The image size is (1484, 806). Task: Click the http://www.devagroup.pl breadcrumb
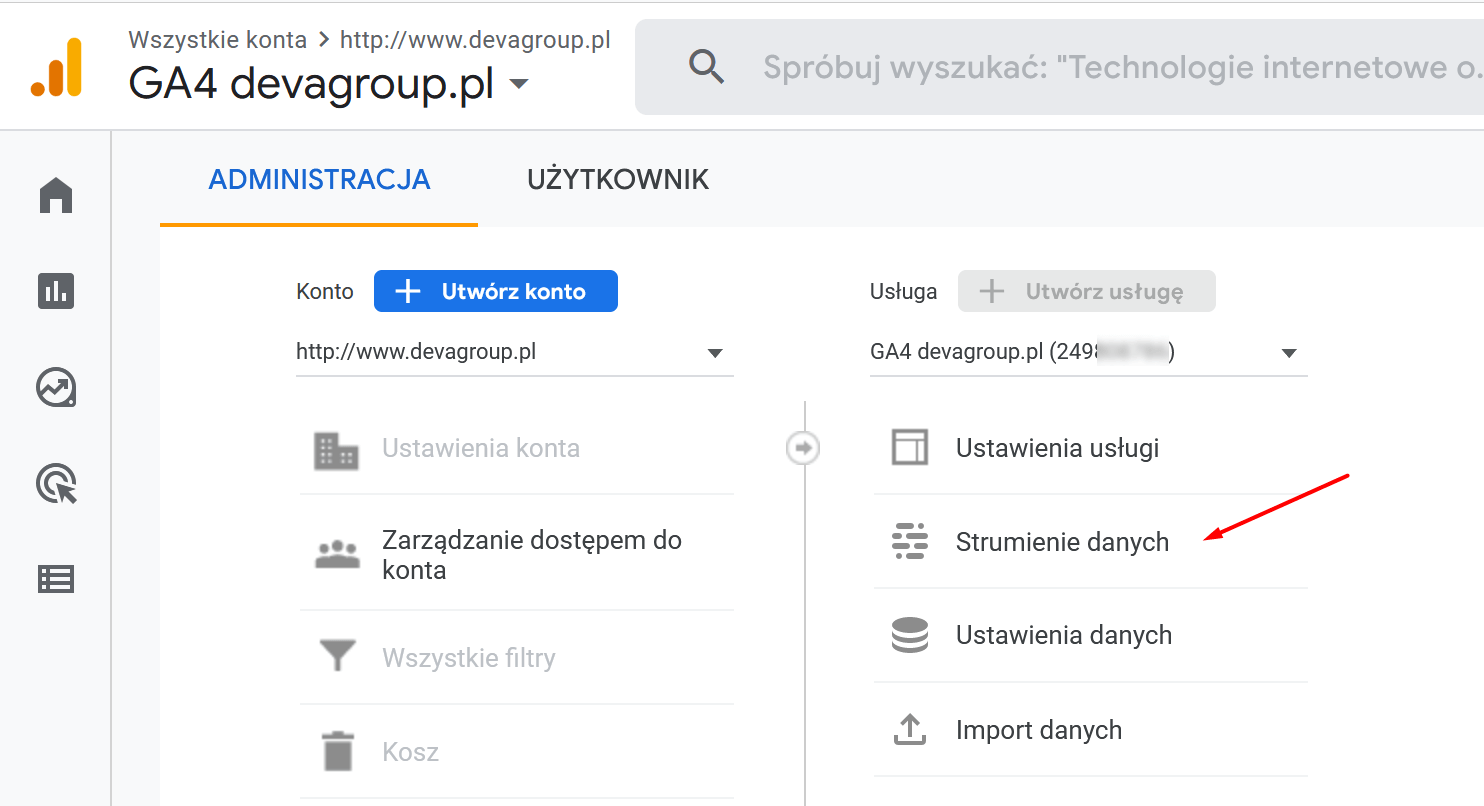pos(475,40)
